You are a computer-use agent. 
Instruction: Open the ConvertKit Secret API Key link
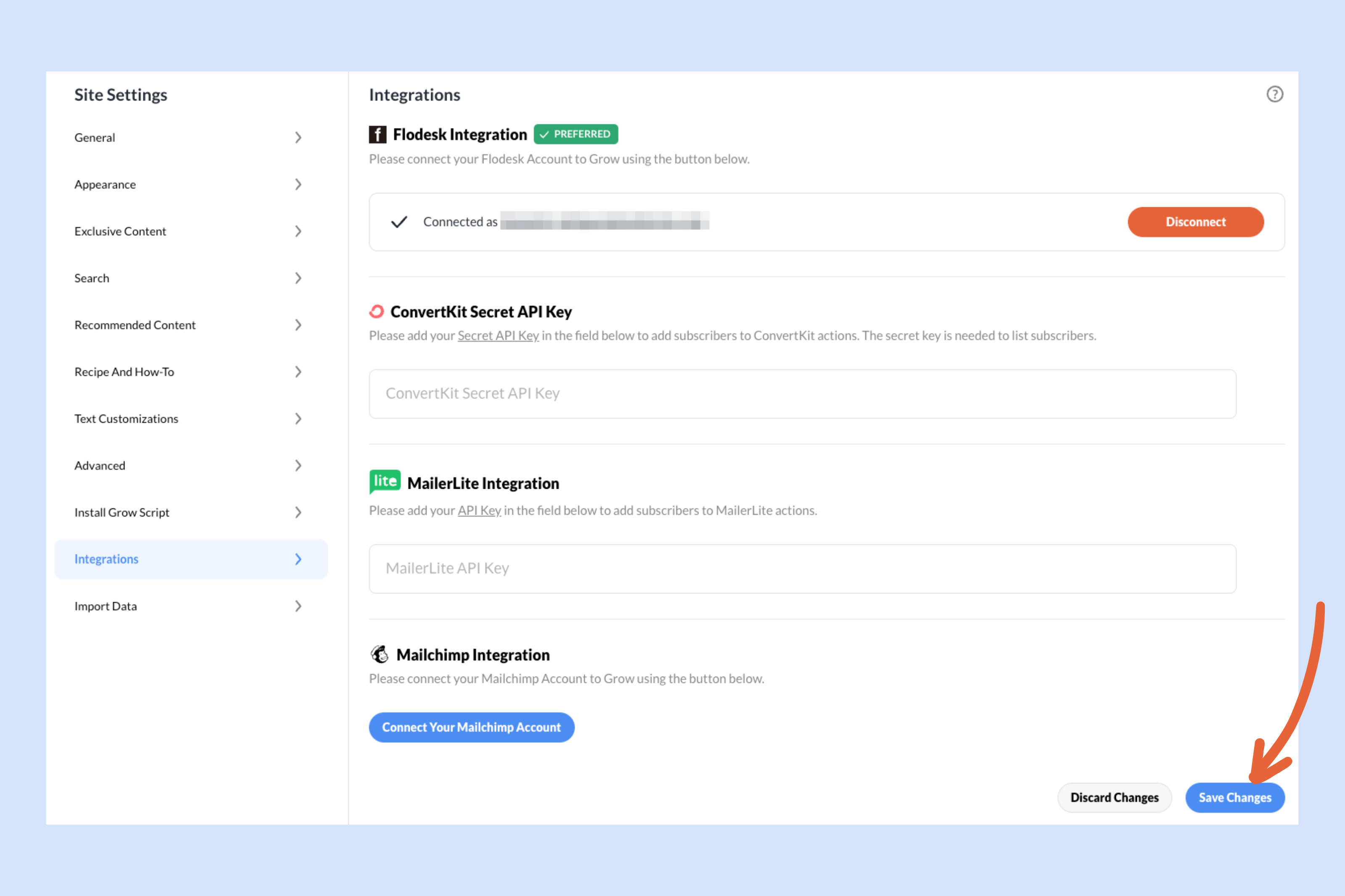pyautogui.click(x=498, y=335)
